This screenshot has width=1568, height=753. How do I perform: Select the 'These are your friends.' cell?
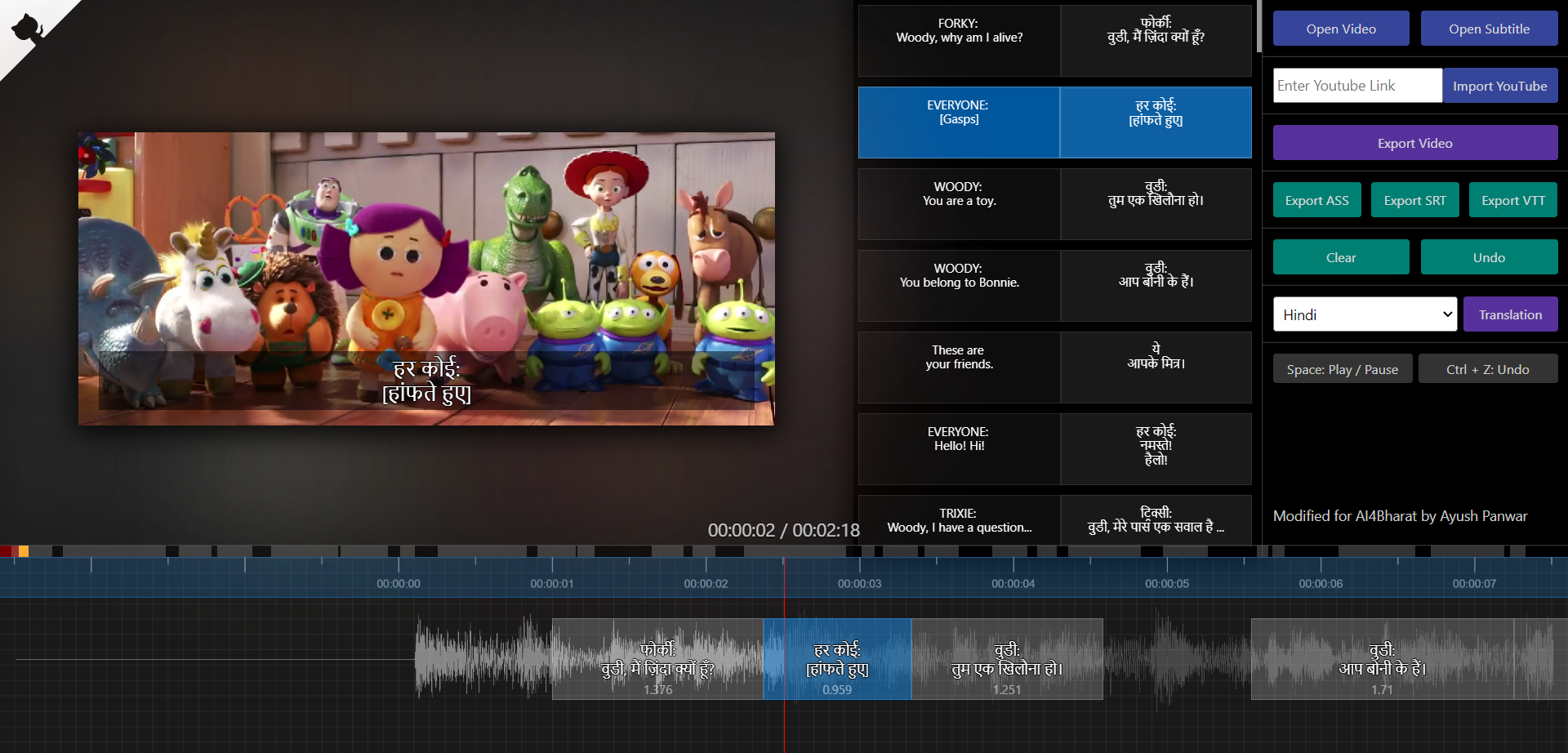tap(959, 368)
